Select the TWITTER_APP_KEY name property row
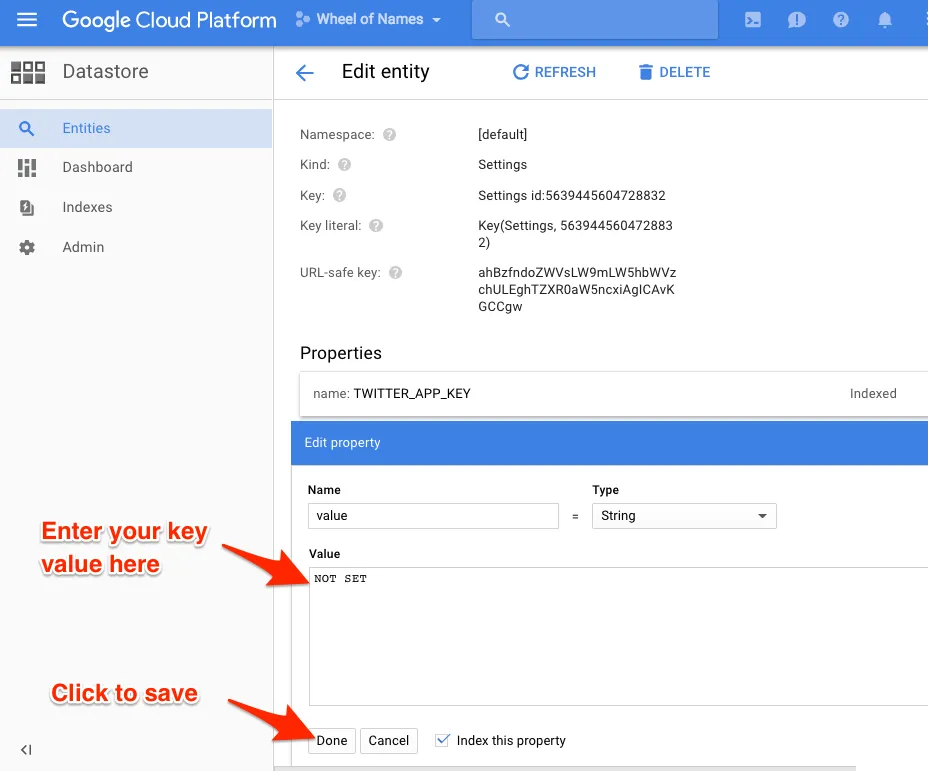 [613, 393]
